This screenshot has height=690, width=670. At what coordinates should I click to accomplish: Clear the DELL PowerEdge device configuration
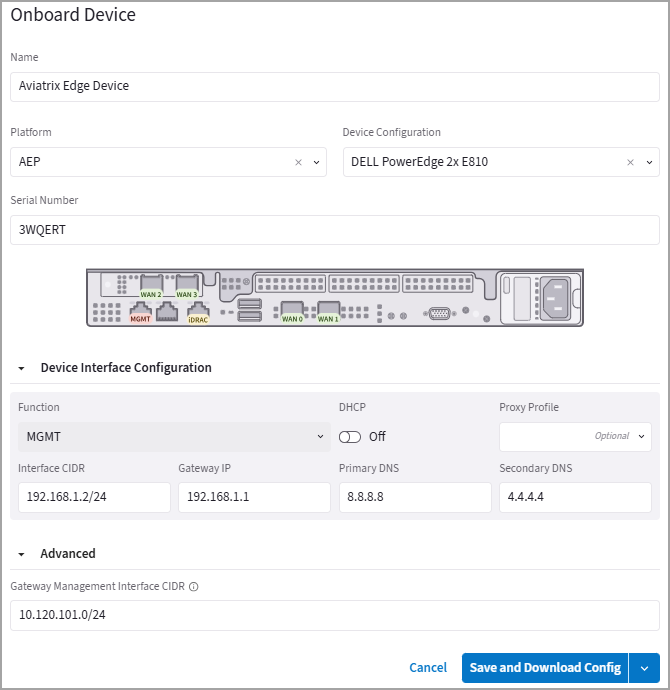click(630, 162)
